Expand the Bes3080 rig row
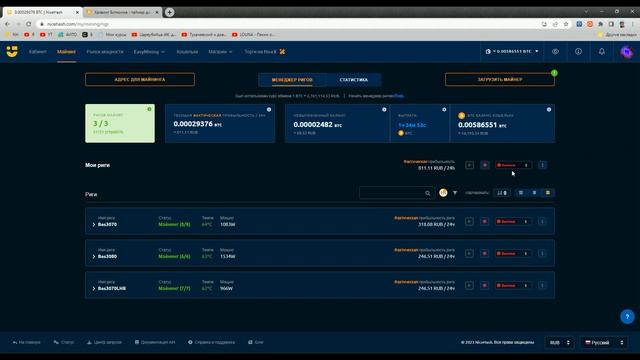 coord(94,256)
